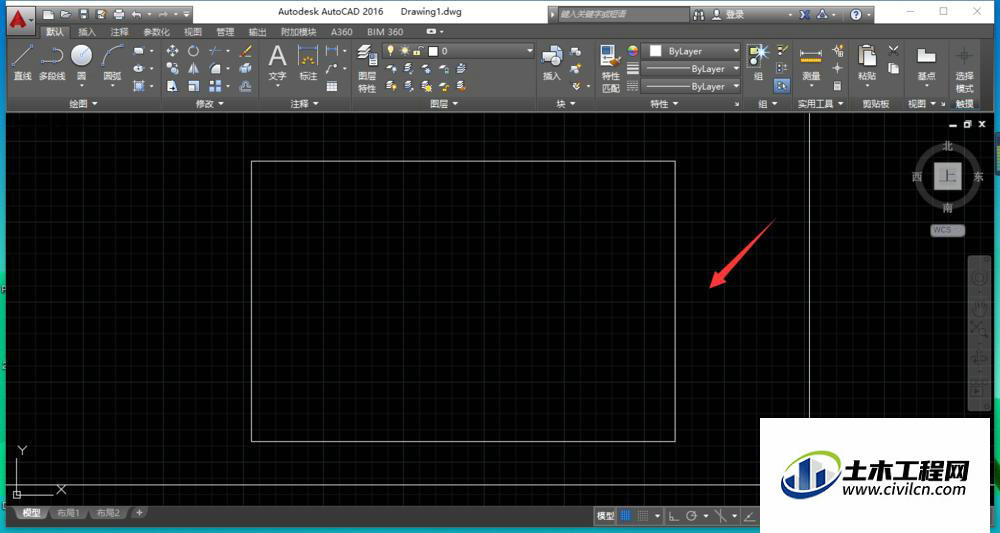Click the 粘贴 (Paste) icon
This screenshot has height=533, width=1000.
pyautogui.click(x=867, y=62)
